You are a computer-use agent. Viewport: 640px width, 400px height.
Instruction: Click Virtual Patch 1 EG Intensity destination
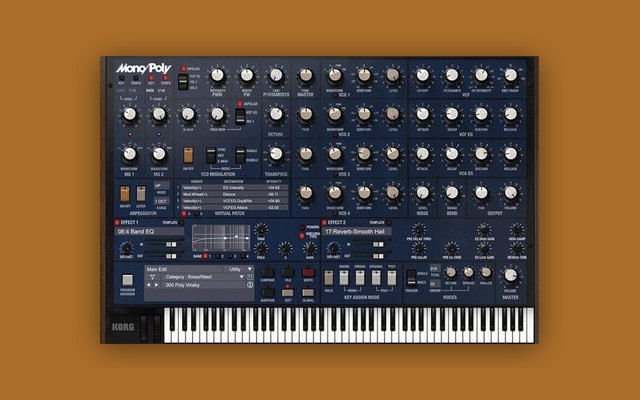[x=233, y=188]
